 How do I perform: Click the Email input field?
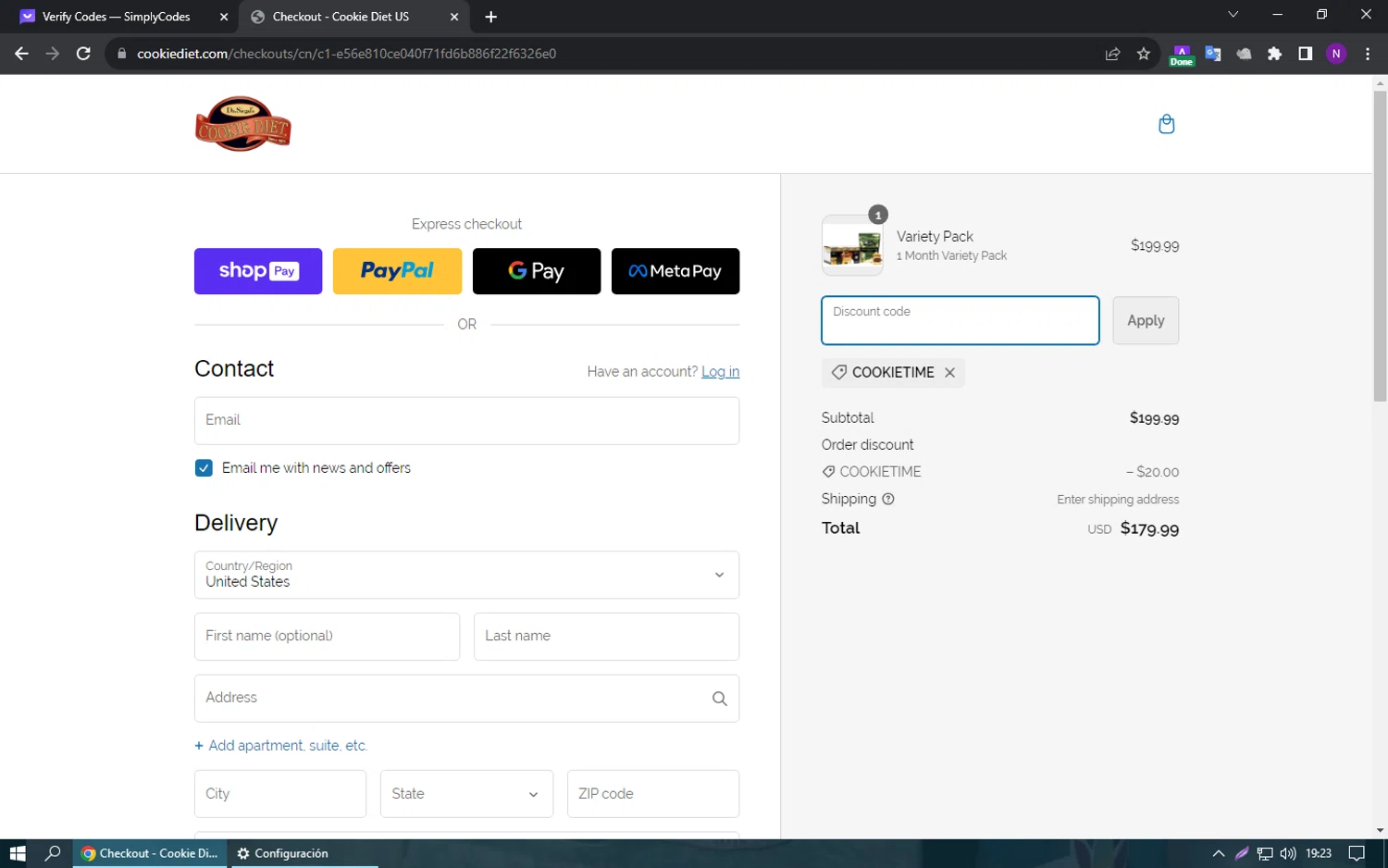pos(466,420)
